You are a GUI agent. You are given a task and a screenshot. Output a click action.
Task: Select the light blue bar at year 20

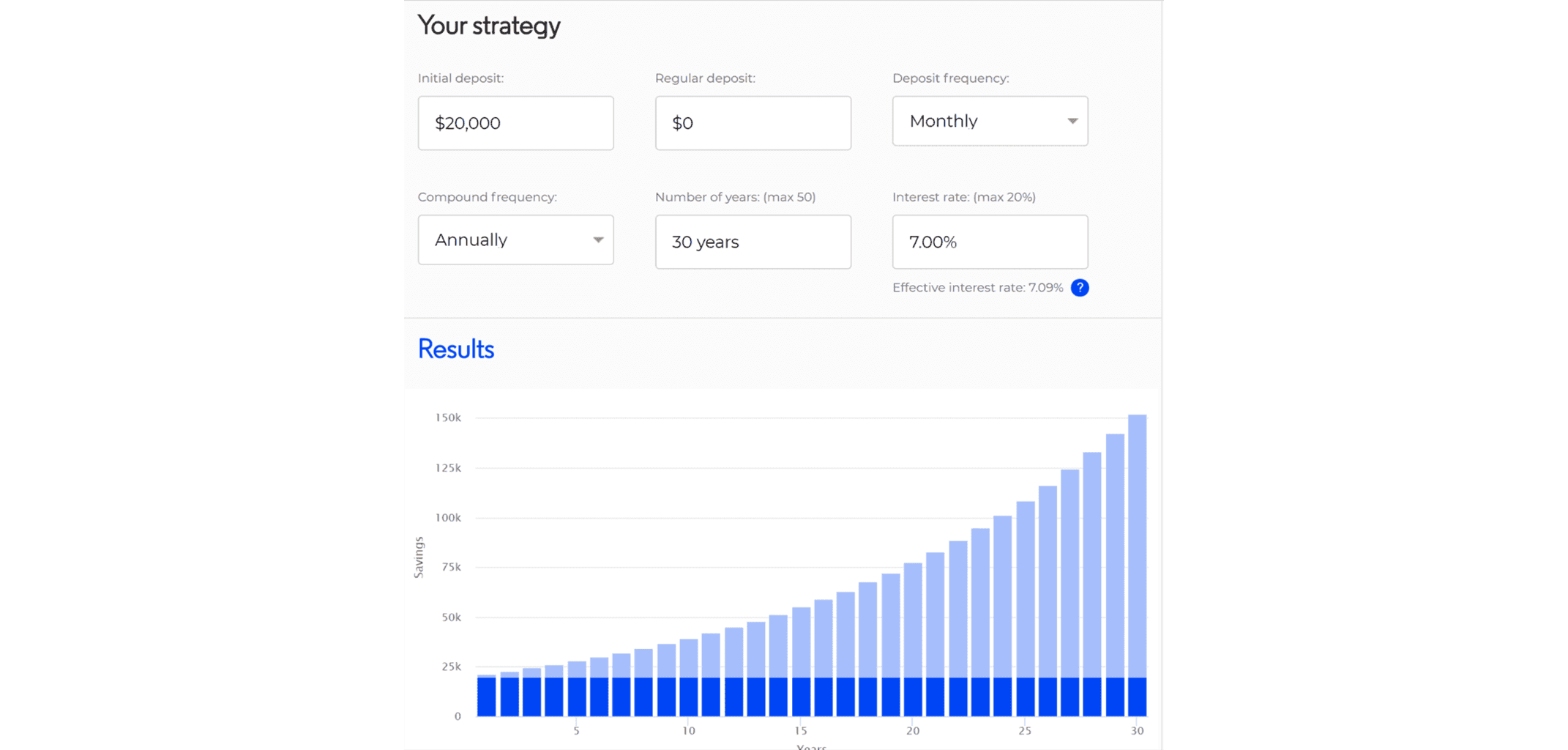913,619
